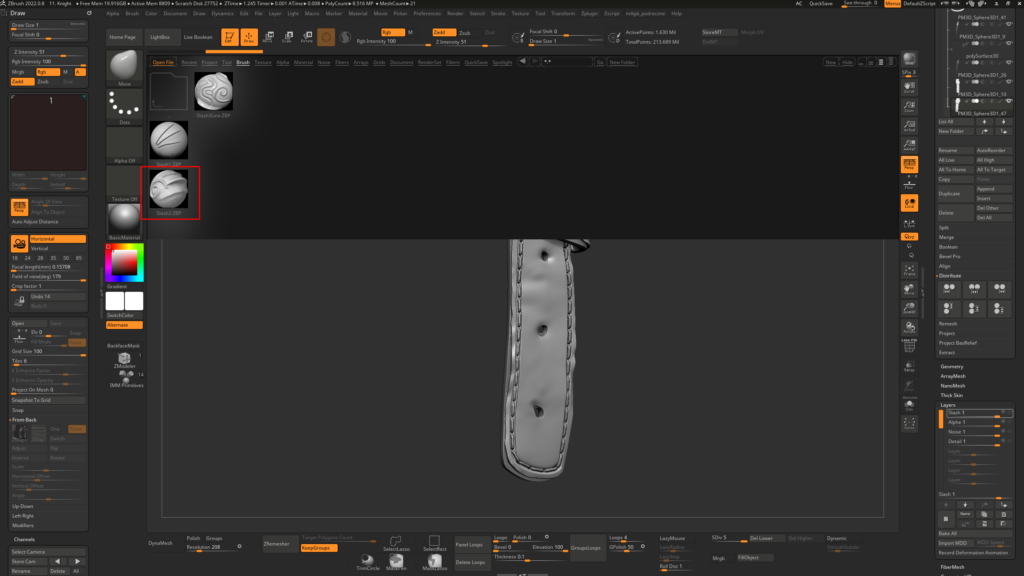Select the SelectRect brush icon

click(x=434, y=543)
